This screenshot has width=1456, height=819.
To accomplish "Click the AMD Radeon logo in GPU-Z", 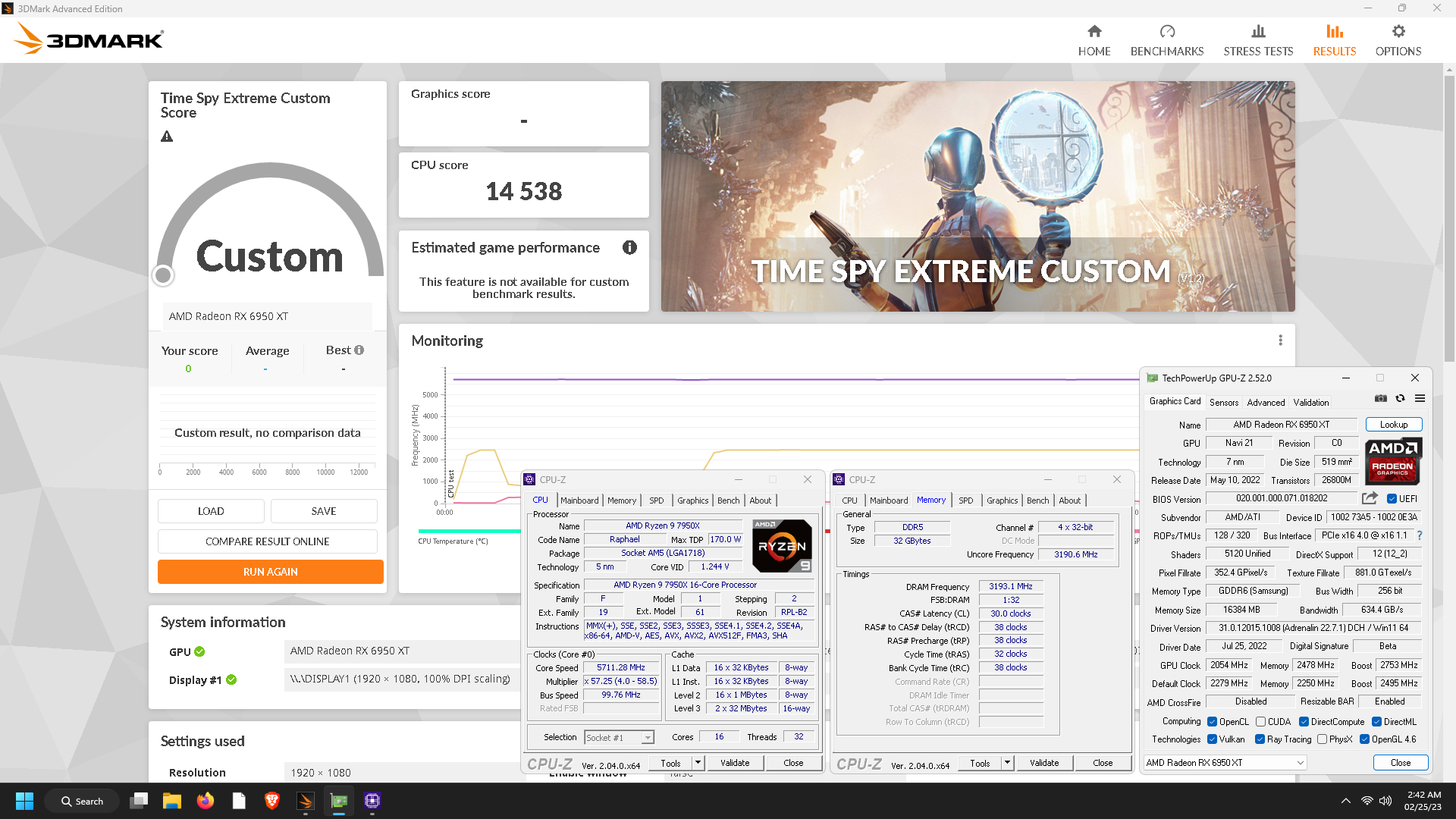I will point(1393,461).
